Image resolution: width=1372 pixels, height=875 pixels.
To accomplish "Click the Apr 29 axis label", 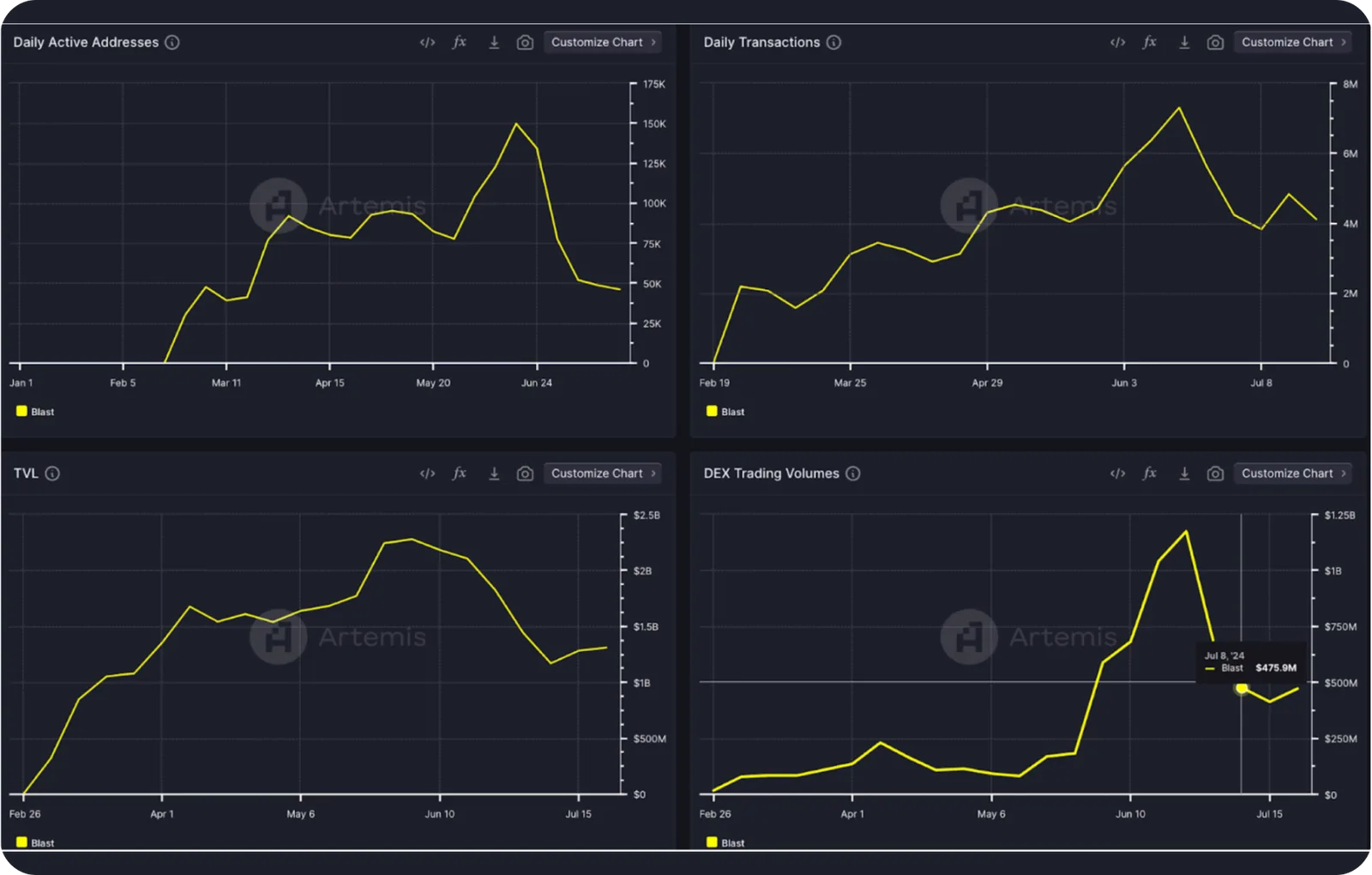I will (x=987, y=383).
